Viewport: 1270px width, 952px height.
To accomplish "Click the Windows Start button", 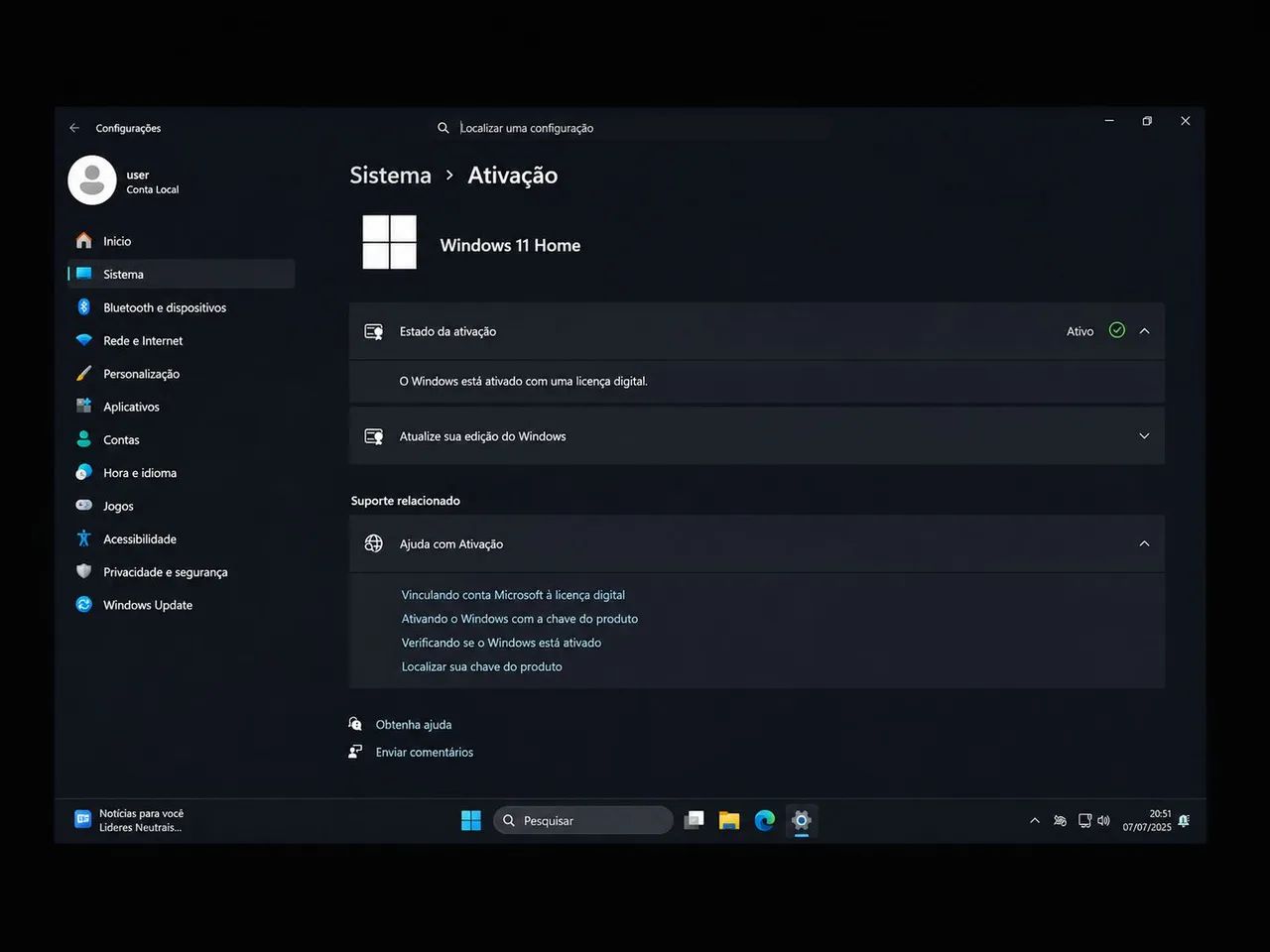I will click(471, 820).
